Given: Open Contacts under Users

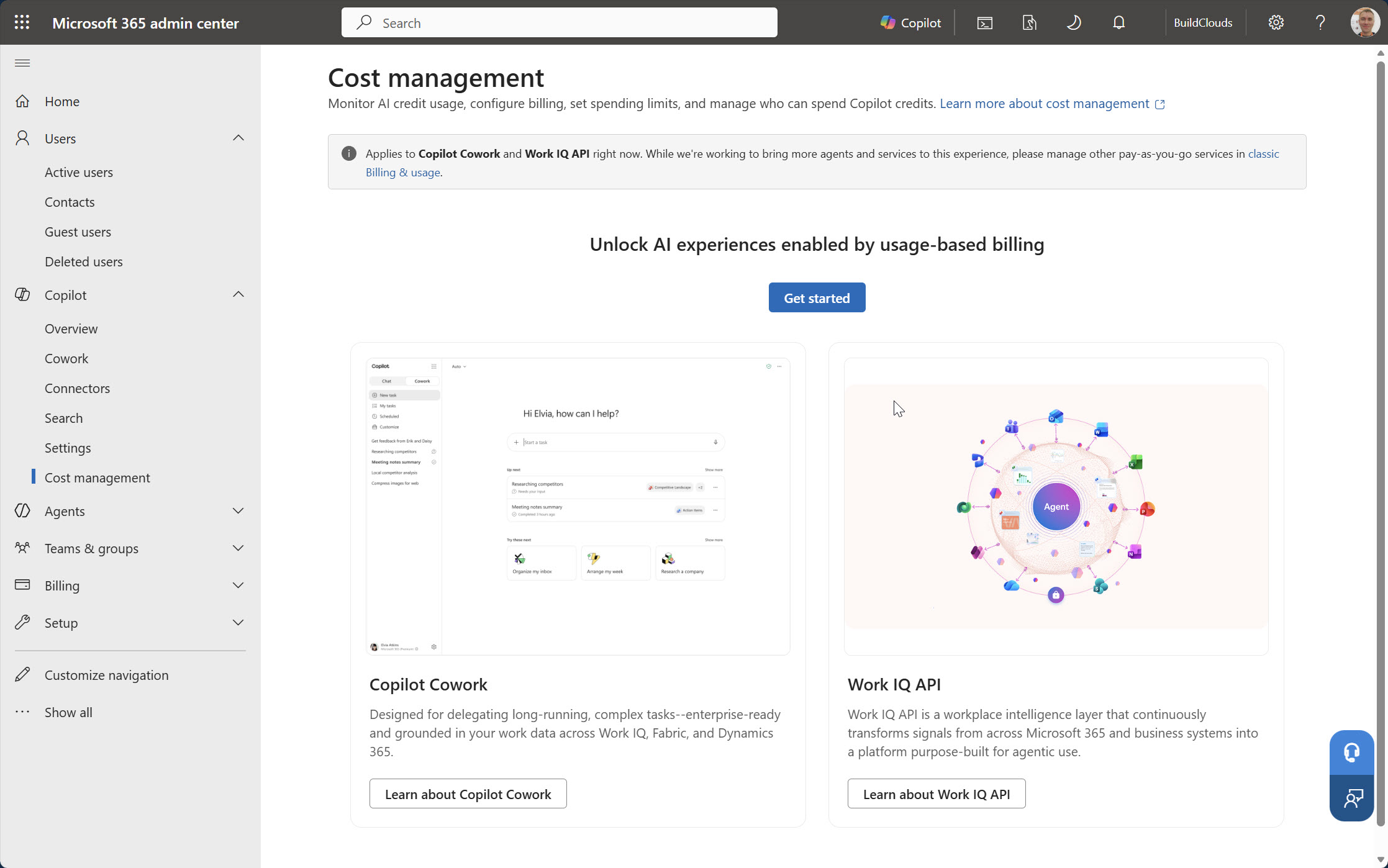Looking at the screenshot, I should click(x=70, y=202).
